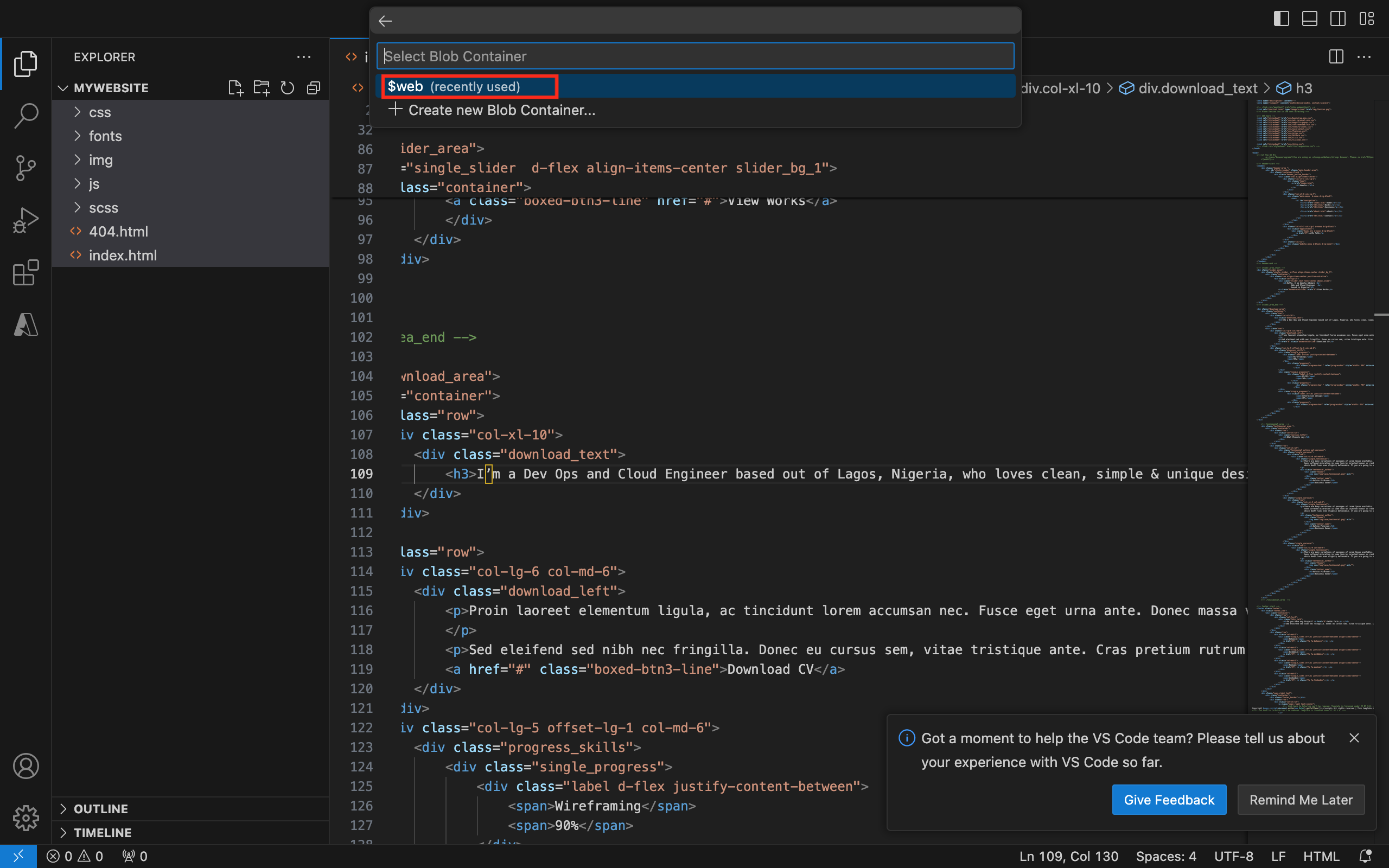The height and width of the screenshot is (868, 1389).
Task: Open the Run and Debug view
Action: (26, 220)
